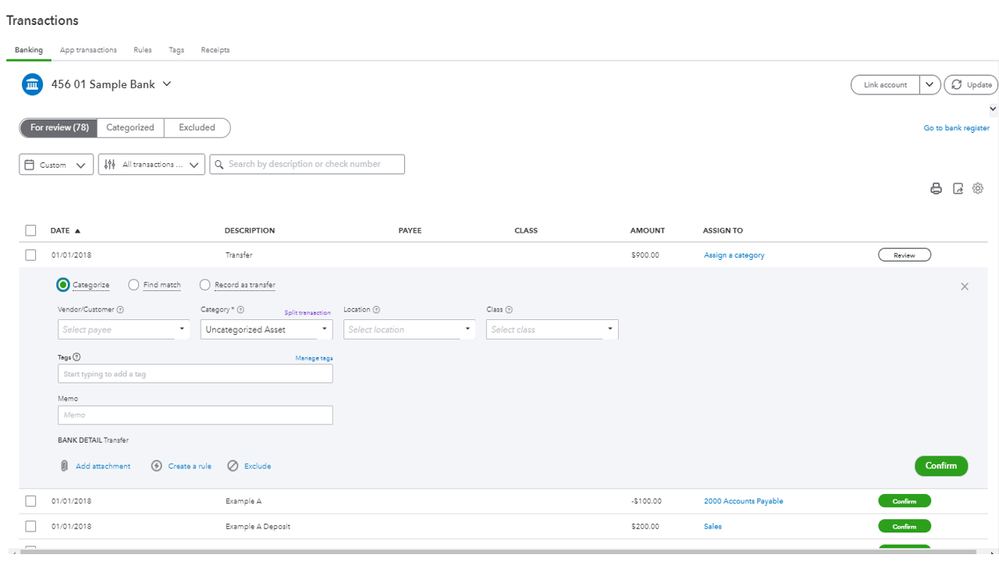Tick the select-all header checkbox

coord(31,231)
